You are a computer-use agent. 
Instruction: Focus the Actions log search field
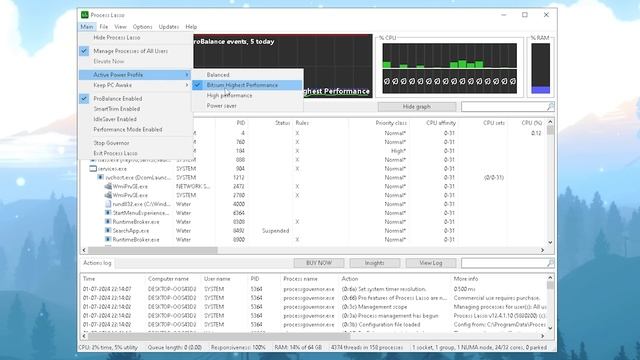click(x=504, y=263)
